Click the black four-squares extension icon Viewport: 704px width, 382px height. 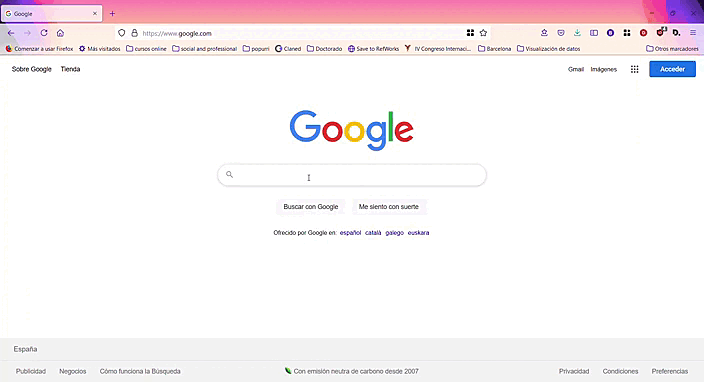tap(627, 33)
